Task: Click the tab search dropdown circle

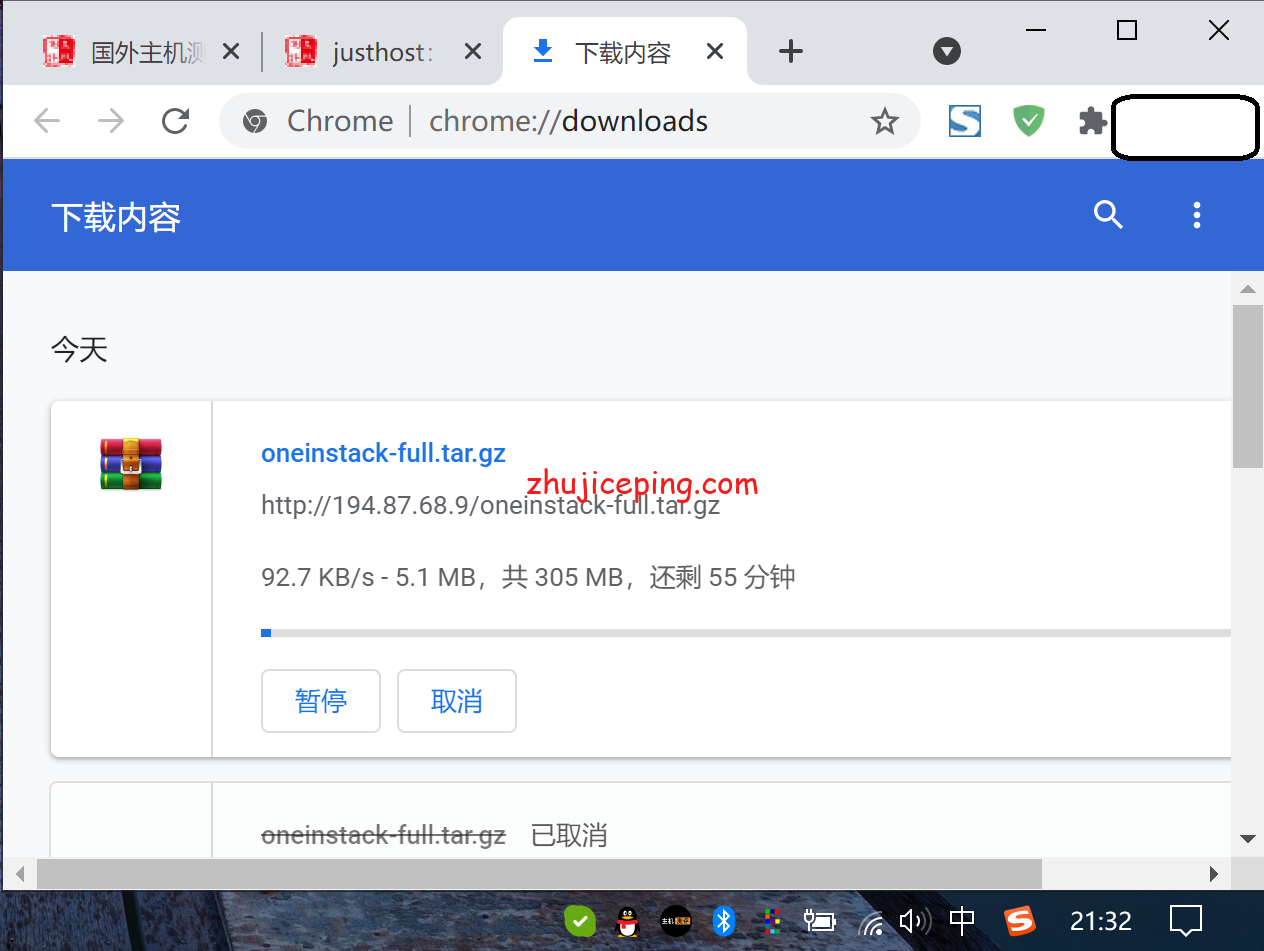Action: [946, 51]
